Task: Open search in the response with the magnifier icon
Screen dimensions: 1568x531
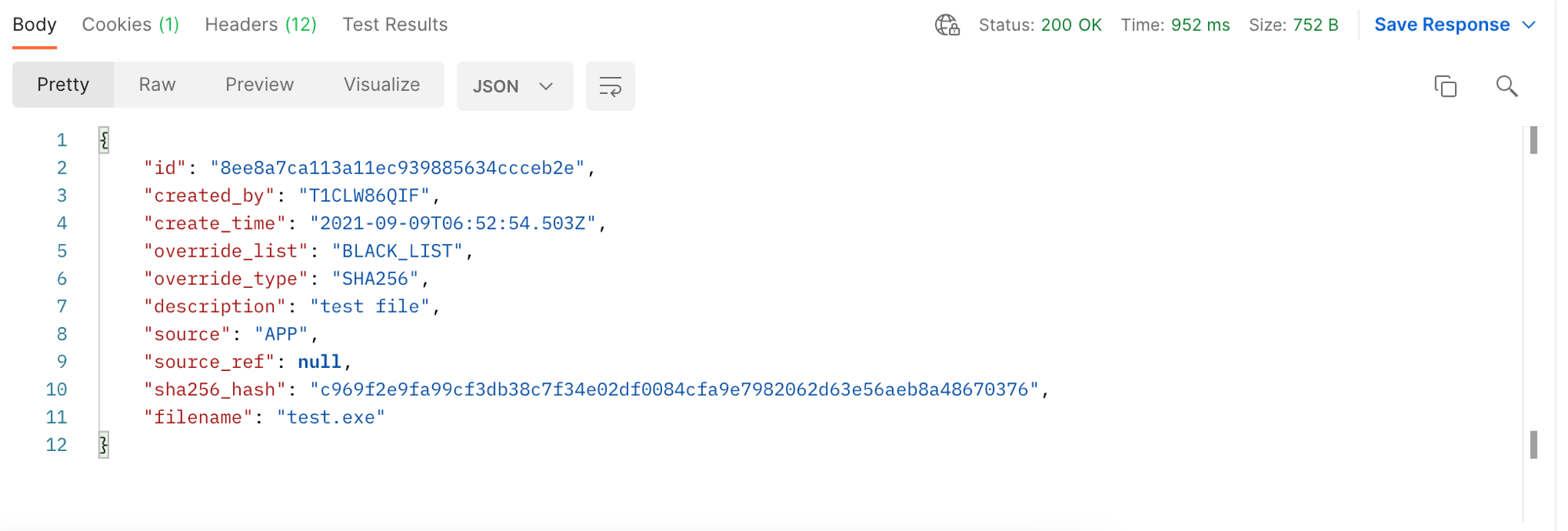Action: pyautogui.click(x=1507, y=86)
